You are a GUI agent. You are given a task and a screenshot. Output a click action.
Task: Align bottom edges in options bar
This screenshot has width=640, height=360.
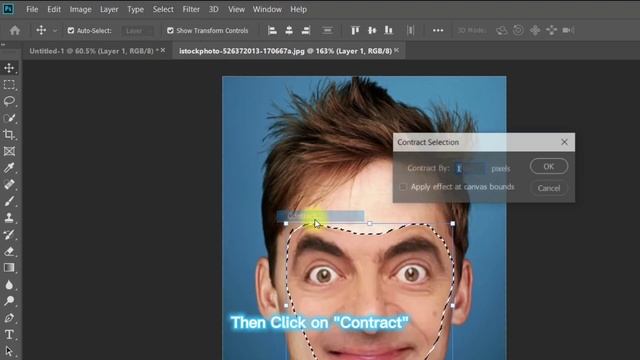389,30
